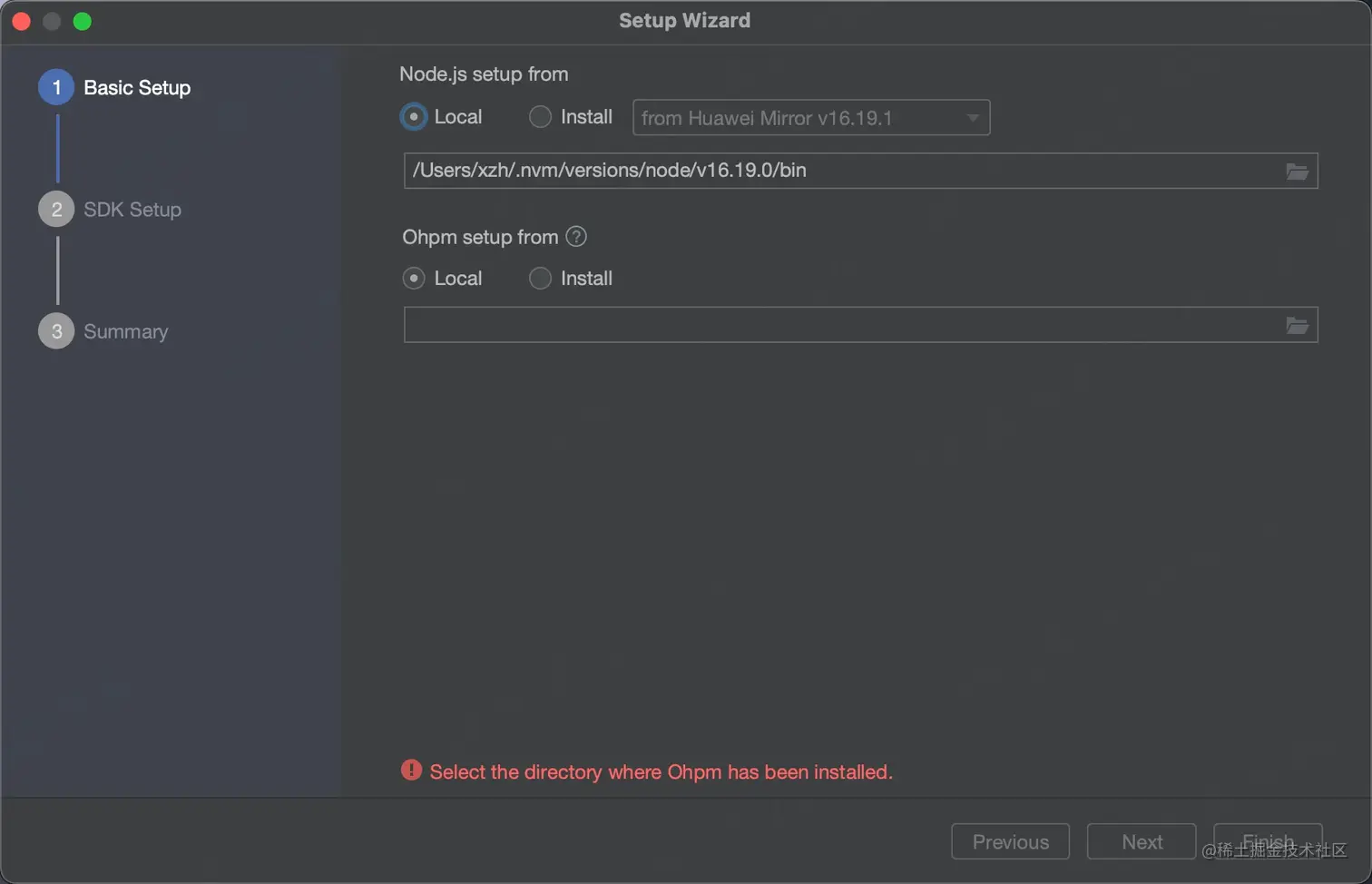Image resolution: width=1372 pixels, height=884 pixels.
Task: Click the Next button
Action: (1142, 841)
